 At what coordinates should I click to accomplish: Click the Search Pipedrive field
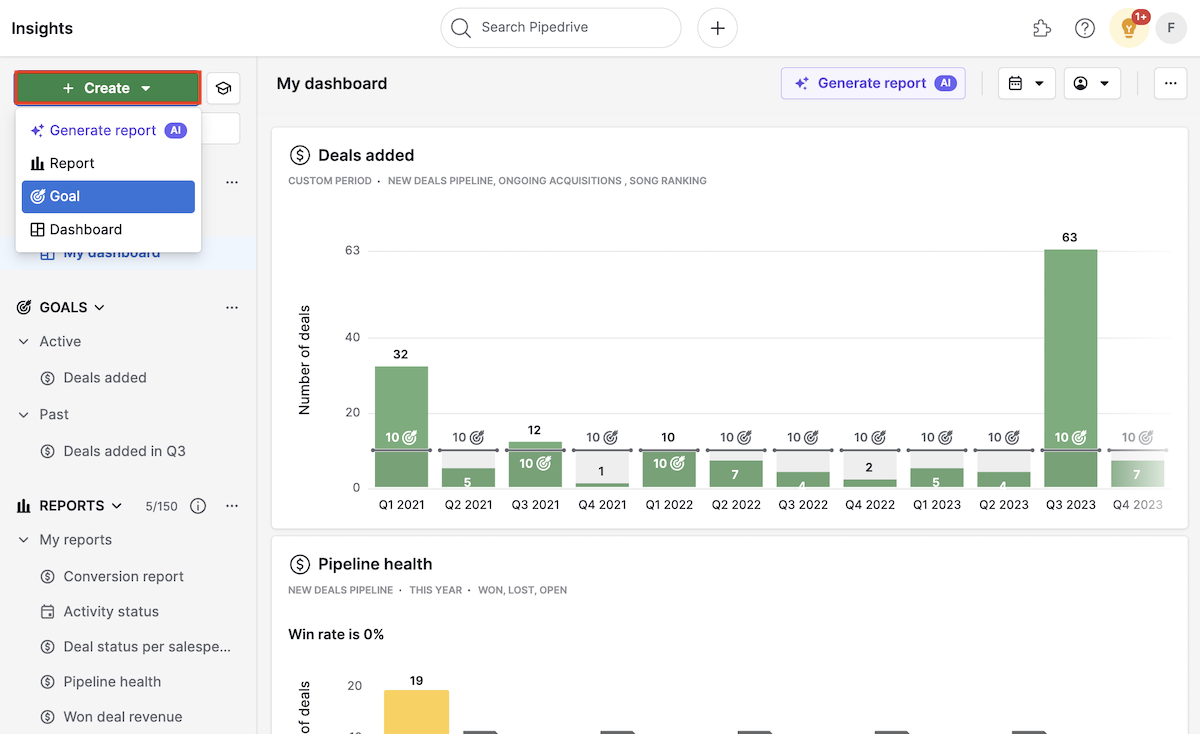pos(561,28)
